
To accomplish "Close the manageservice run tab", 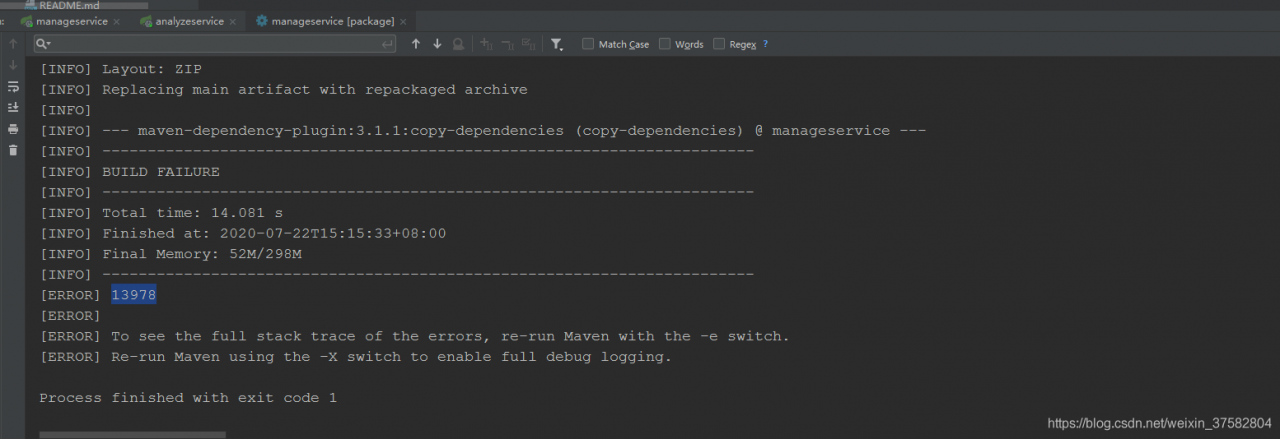I will pos(117,21).
